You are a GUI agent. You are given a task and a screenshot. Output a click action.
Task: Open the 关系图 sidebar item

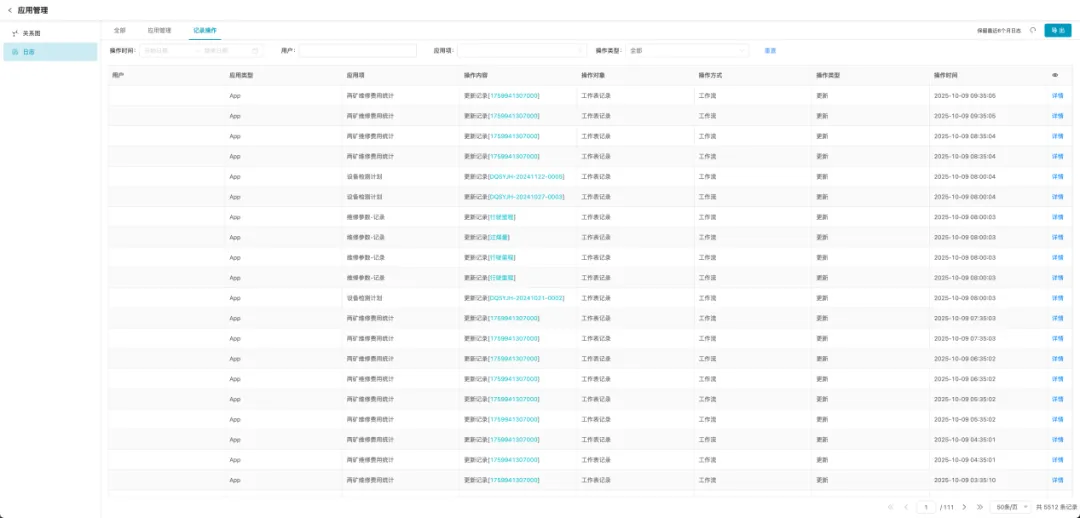coord(30,33)
